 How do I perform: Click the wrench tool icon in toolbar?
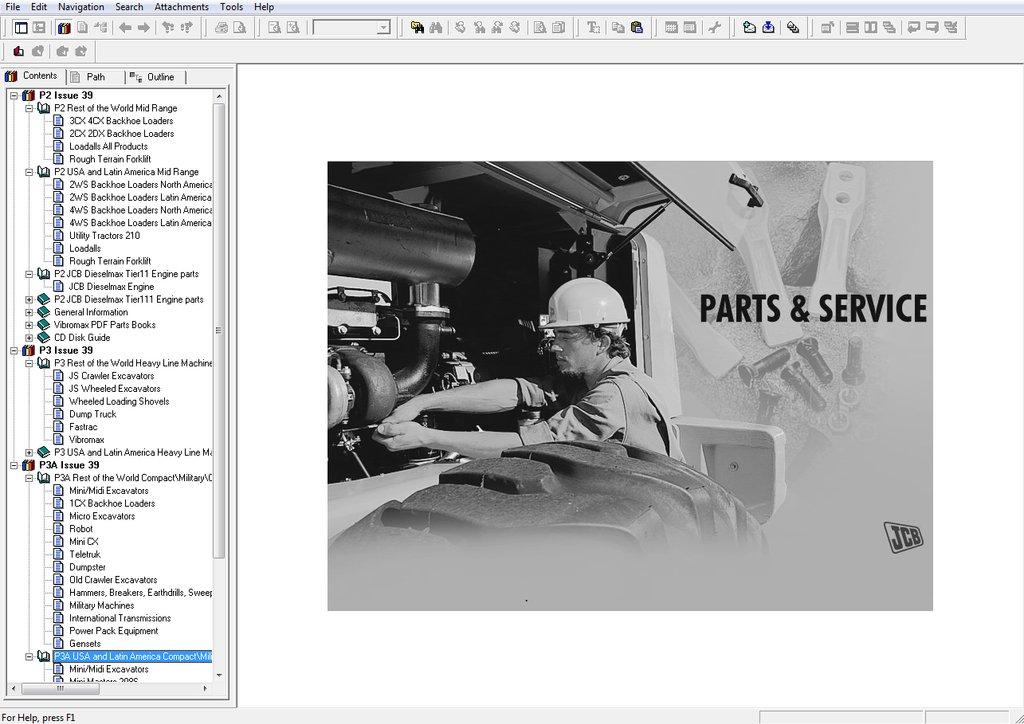click(714, 28)
